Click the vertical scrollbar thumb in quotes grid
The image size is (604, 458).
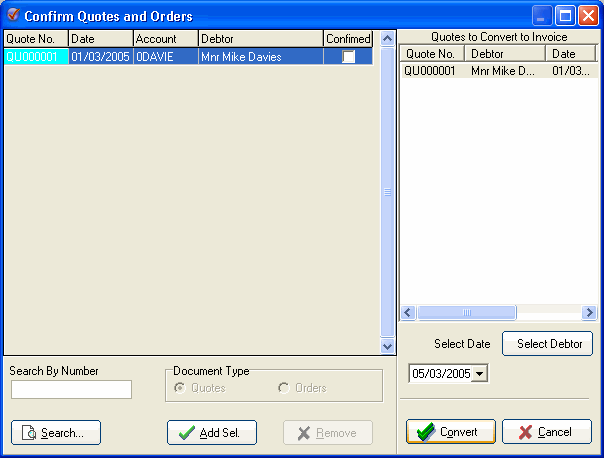coord(388,191)
